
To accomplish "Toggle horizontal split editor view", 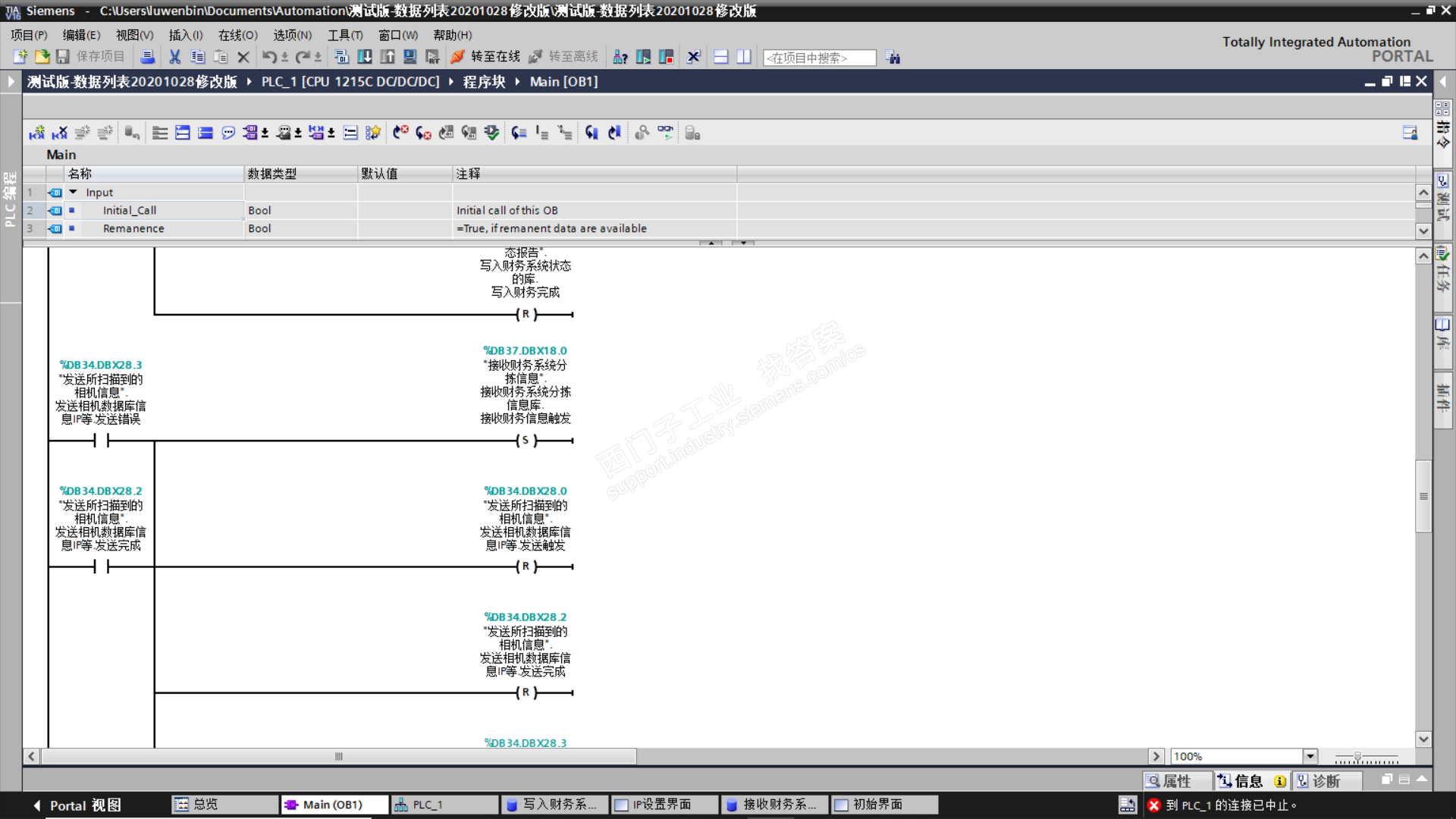I will (x=721, y=57).
